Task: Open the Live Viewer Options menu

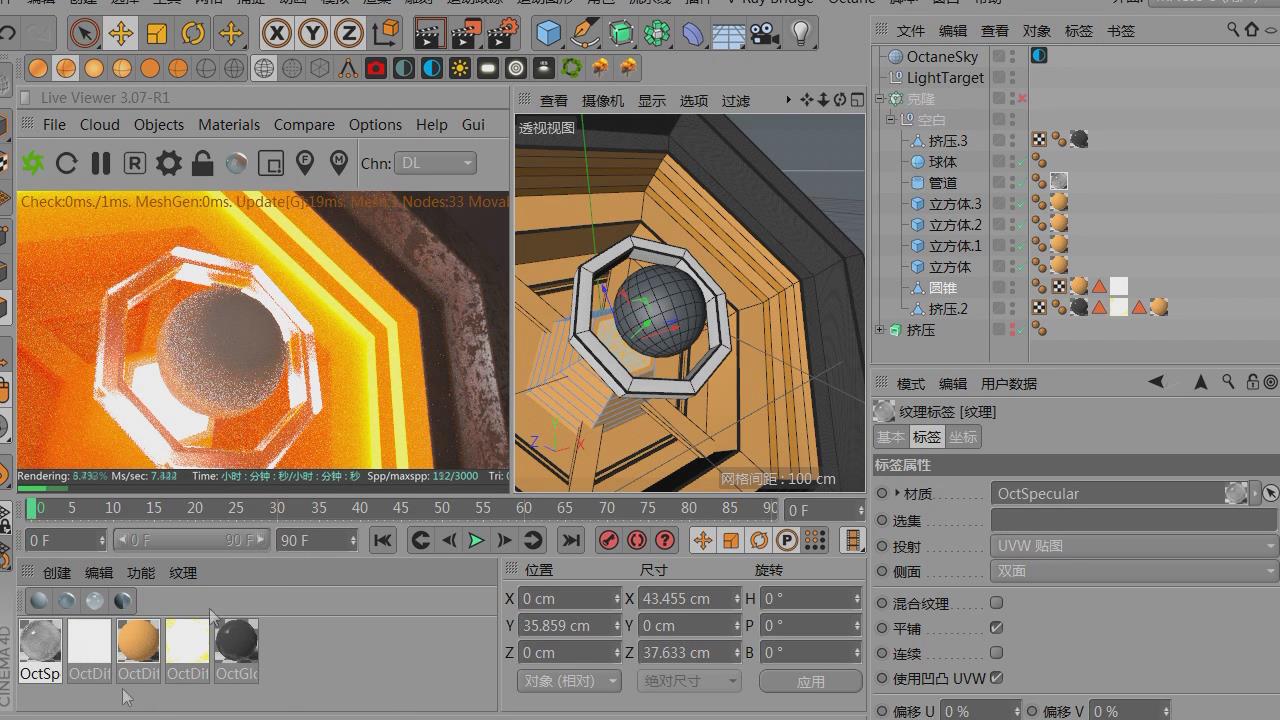Action: (375, 124)
